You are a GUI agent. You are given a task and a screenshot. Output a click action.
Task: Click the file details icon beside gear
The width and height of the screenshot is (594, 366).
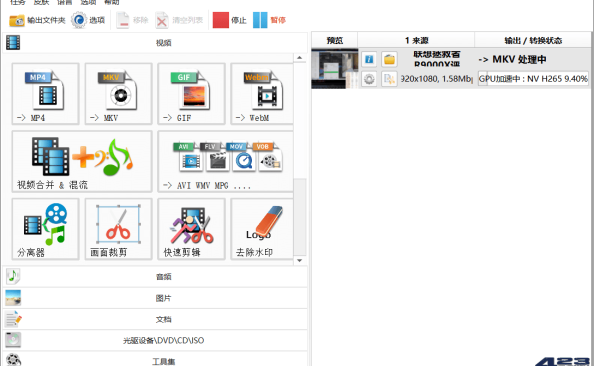[x=389, y=79]
